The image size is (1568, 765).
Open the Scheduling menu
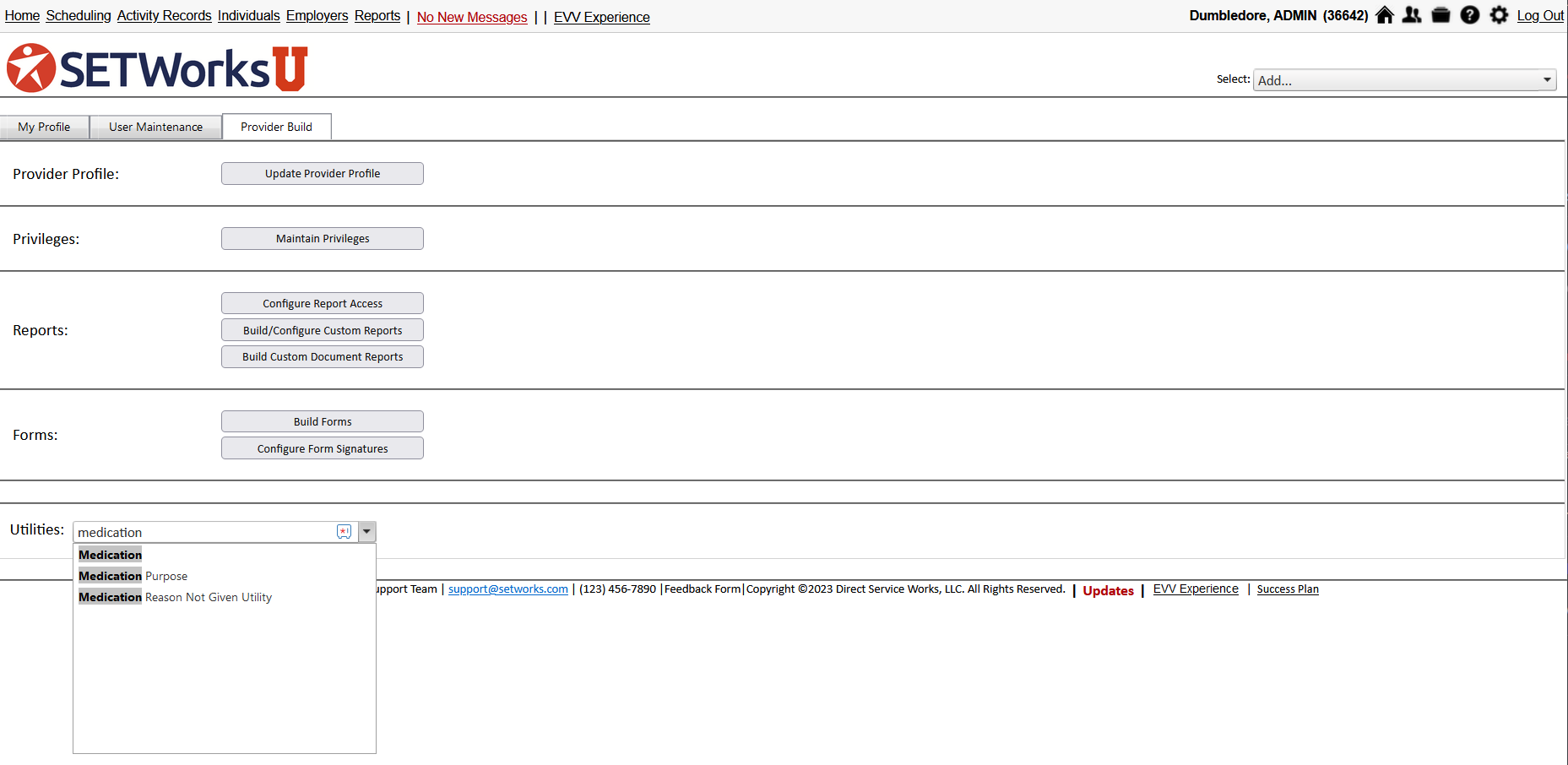pos(78,16)
